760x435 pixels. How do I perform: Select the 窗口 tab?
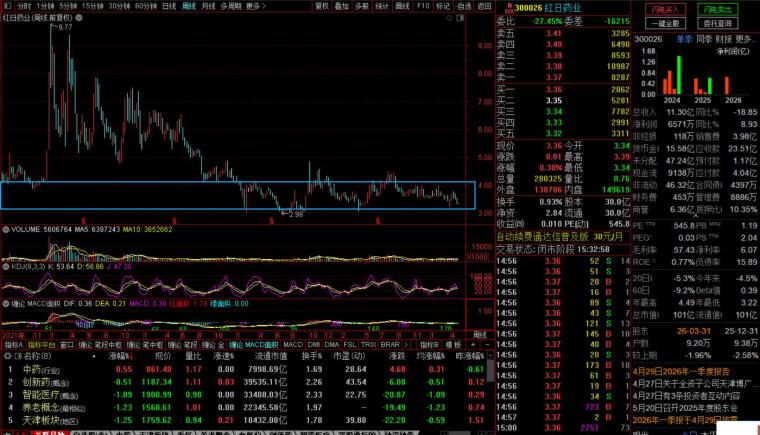[x=67, y=345]
